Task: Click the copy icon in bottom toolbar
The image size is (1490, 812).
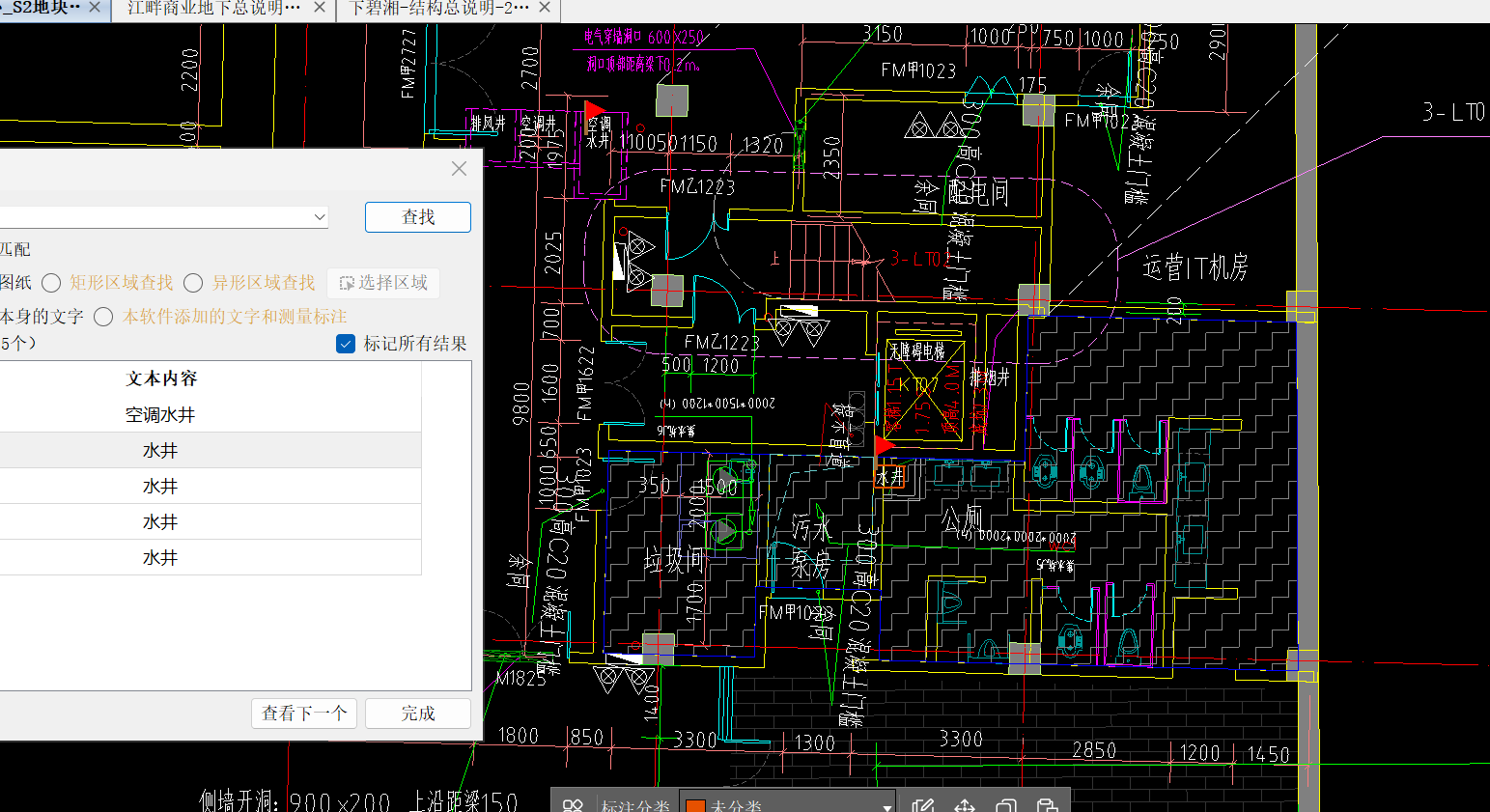Action: 1006,805
